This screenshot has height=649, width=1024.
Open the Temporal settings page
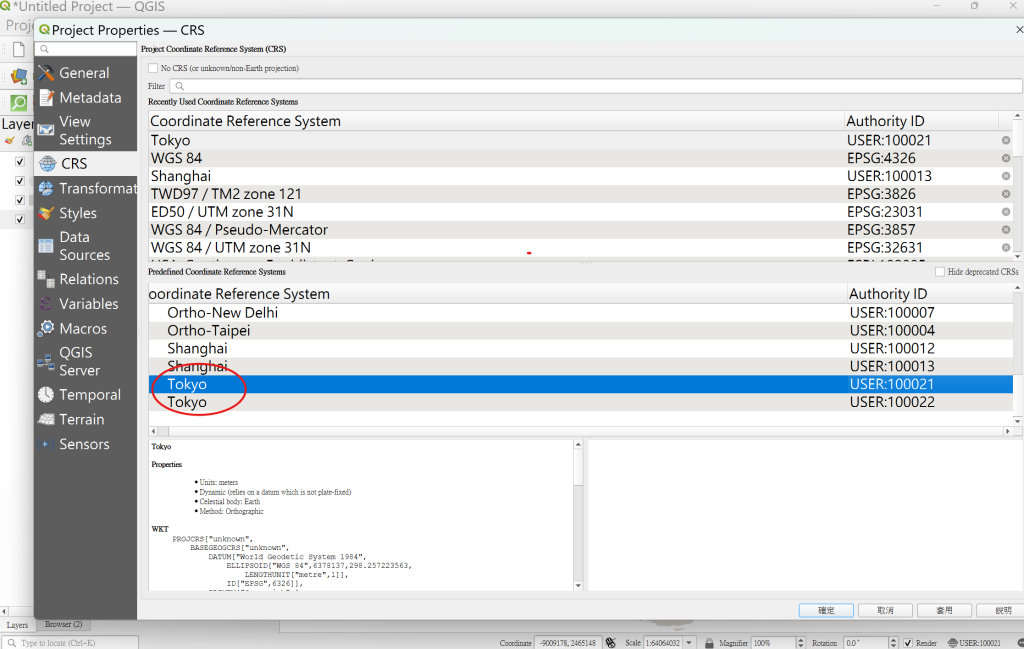click(x=86, y=395)
